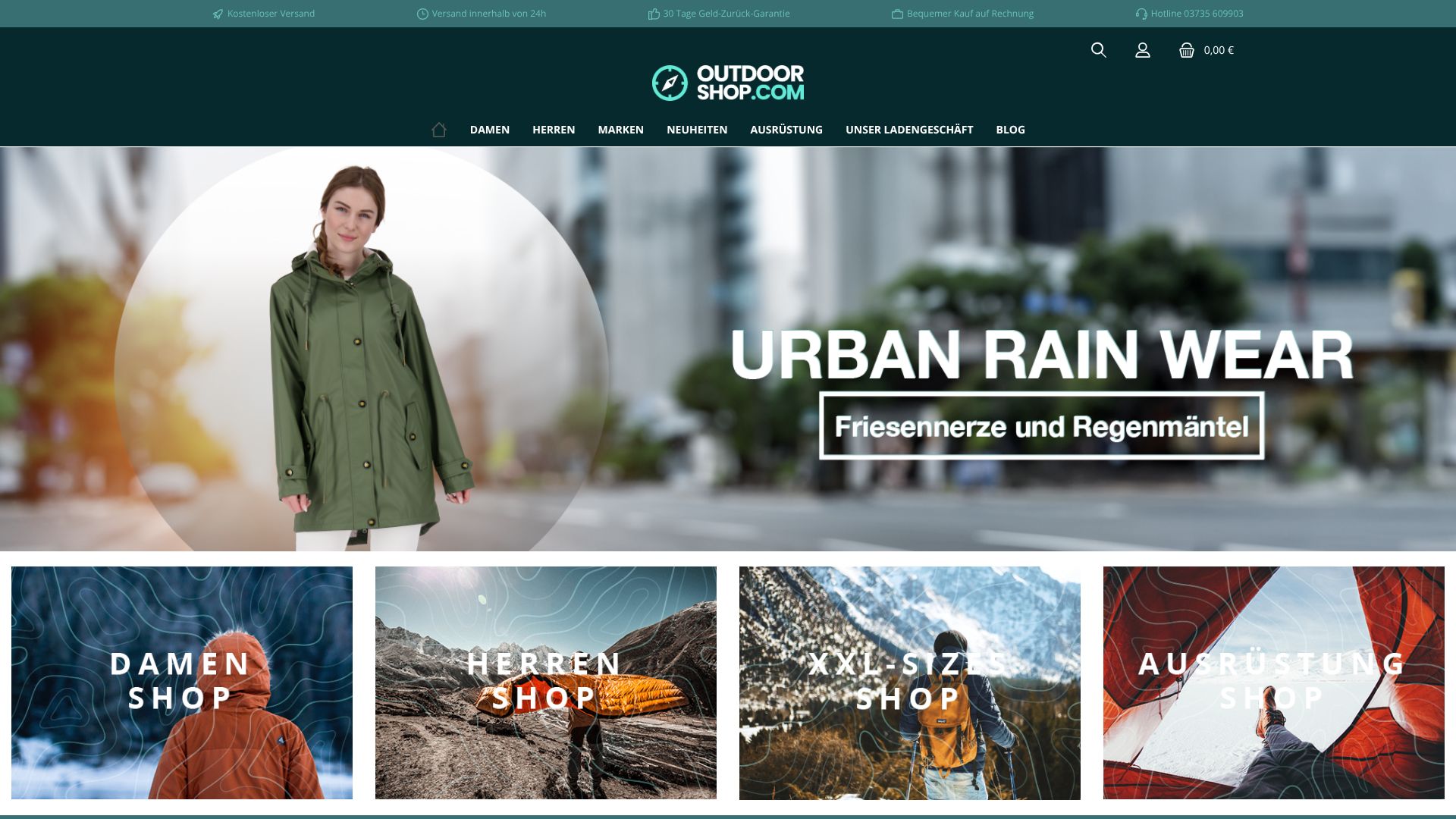The image size is (1456, 819).
Task: Open the DAMEN menu
Action: click(x=489, y=130)
